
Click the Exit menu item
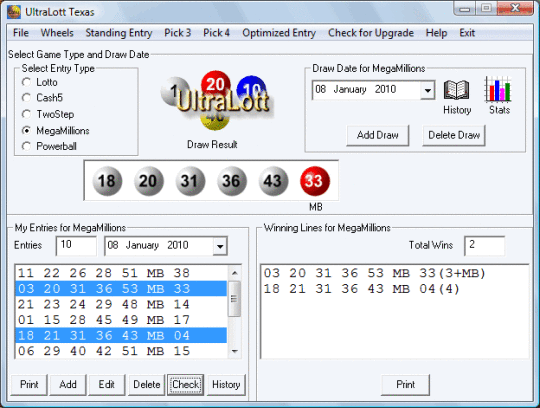pyautogui.click(x=467, y=33)
